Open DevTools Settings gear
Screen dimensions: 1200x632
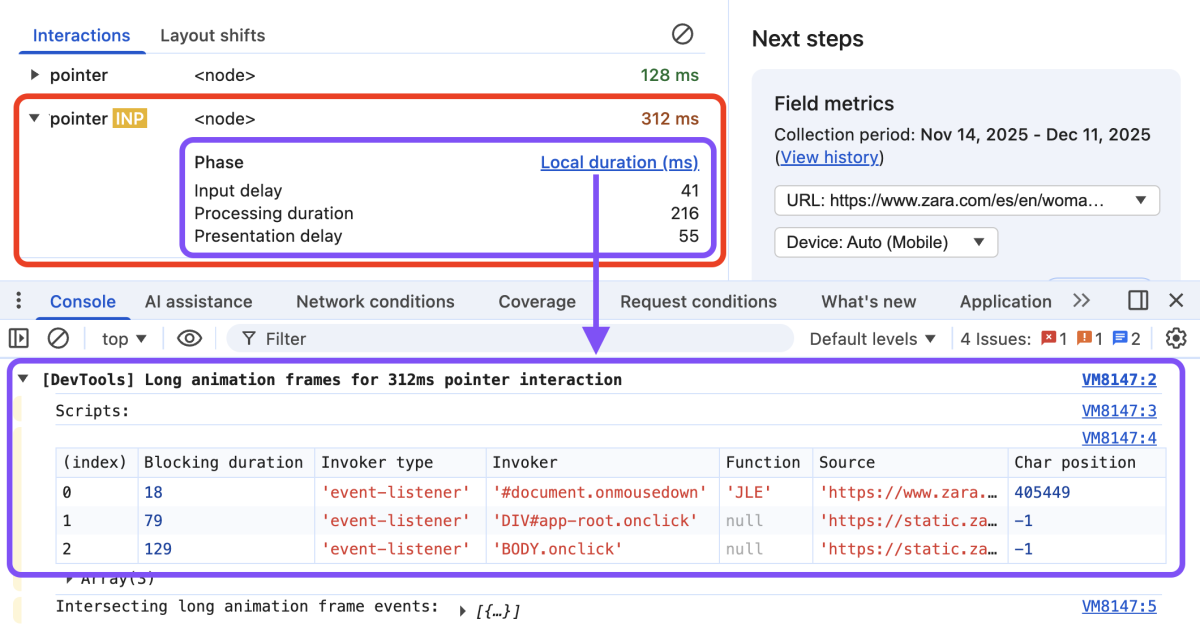click(x=1178, y=338)
